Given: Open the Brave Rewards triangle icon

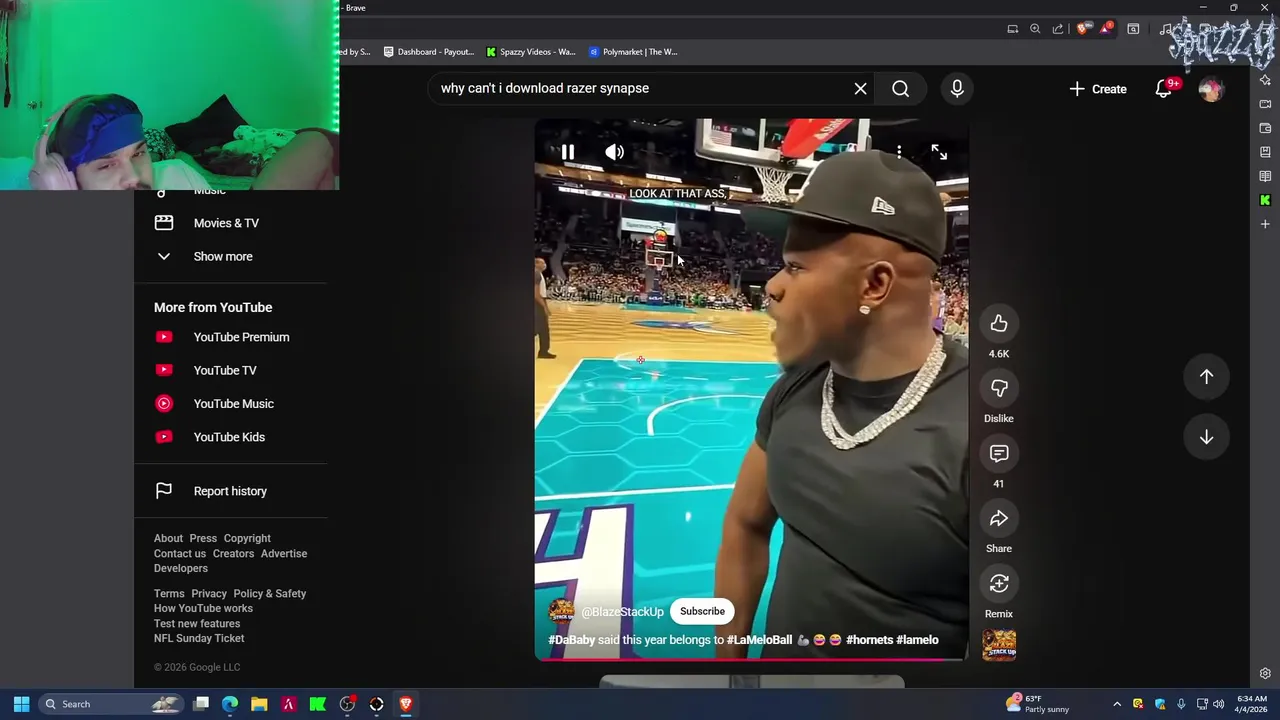Looking at the screenshot, I should (x=1106, y=29).
